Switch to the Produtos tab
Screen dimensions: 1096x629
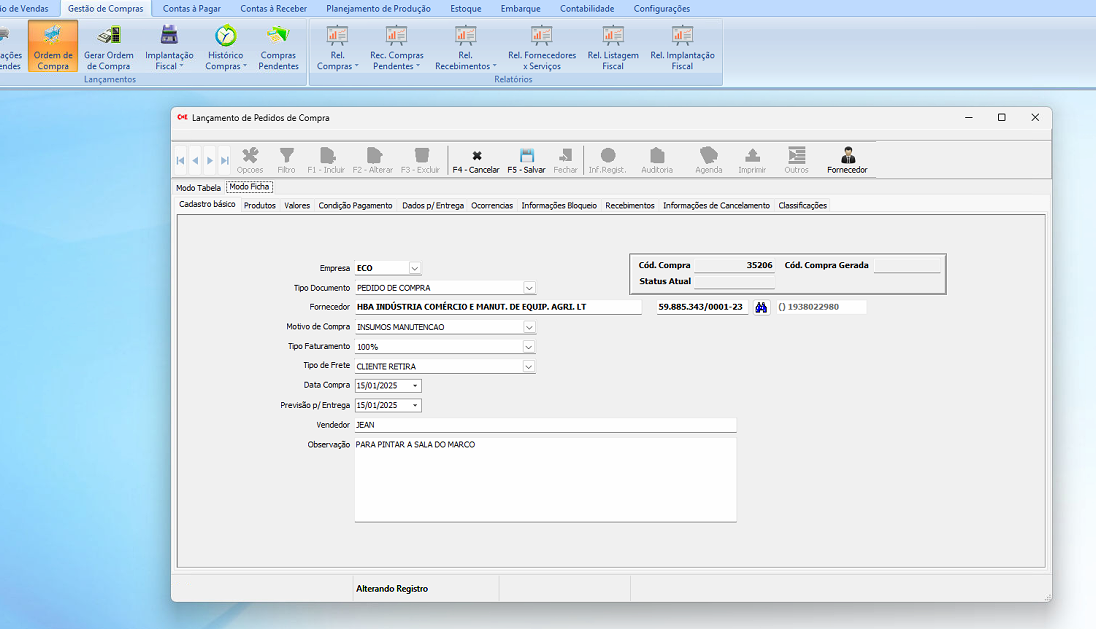point(260,206)
